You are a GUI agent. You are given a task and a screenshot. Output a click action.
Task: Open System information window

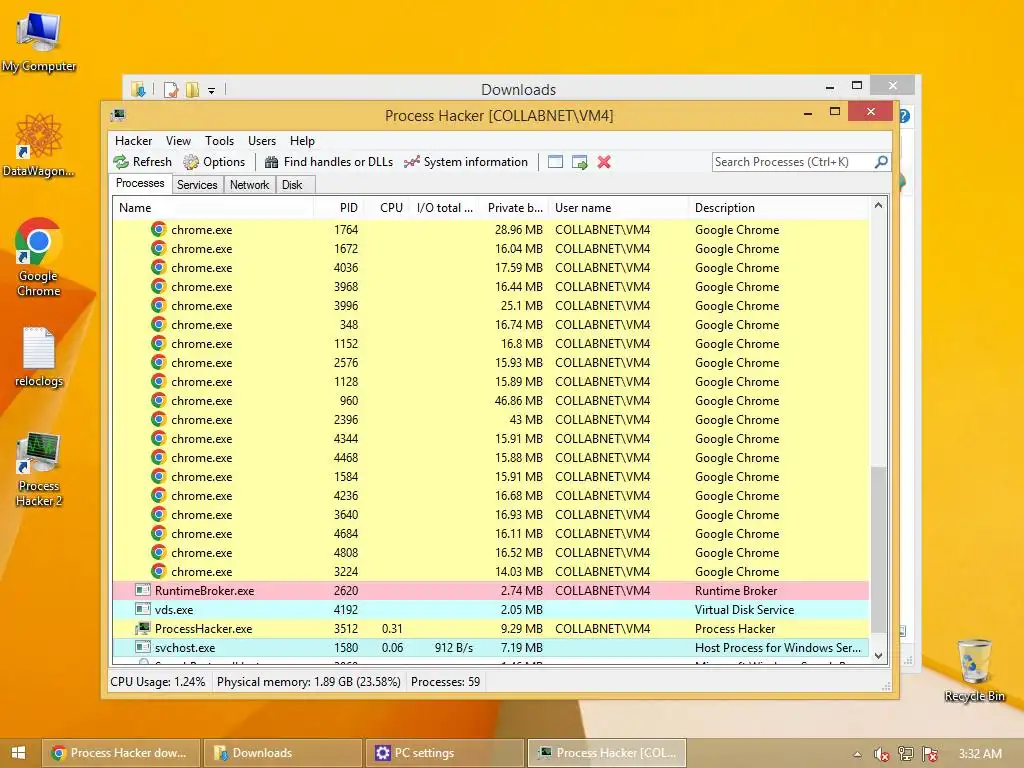465,162
